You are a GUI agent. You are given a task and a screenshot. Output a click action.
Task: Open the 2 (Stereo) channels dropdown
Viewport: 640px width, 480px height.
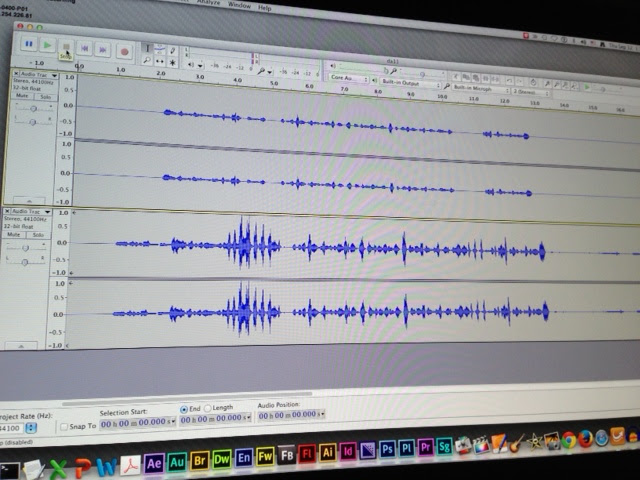coord(531,92)
